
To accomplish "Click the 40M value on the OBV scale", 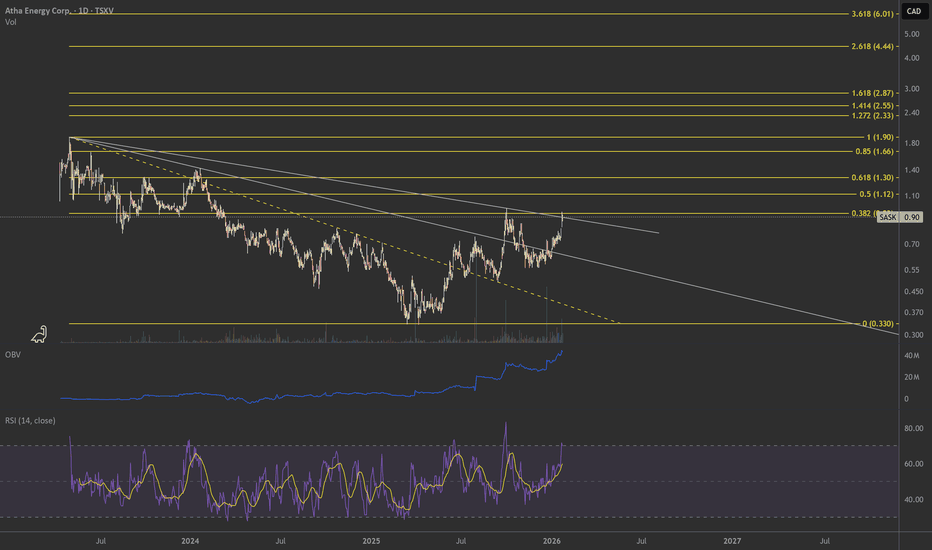I will click(x=912, y=356).
